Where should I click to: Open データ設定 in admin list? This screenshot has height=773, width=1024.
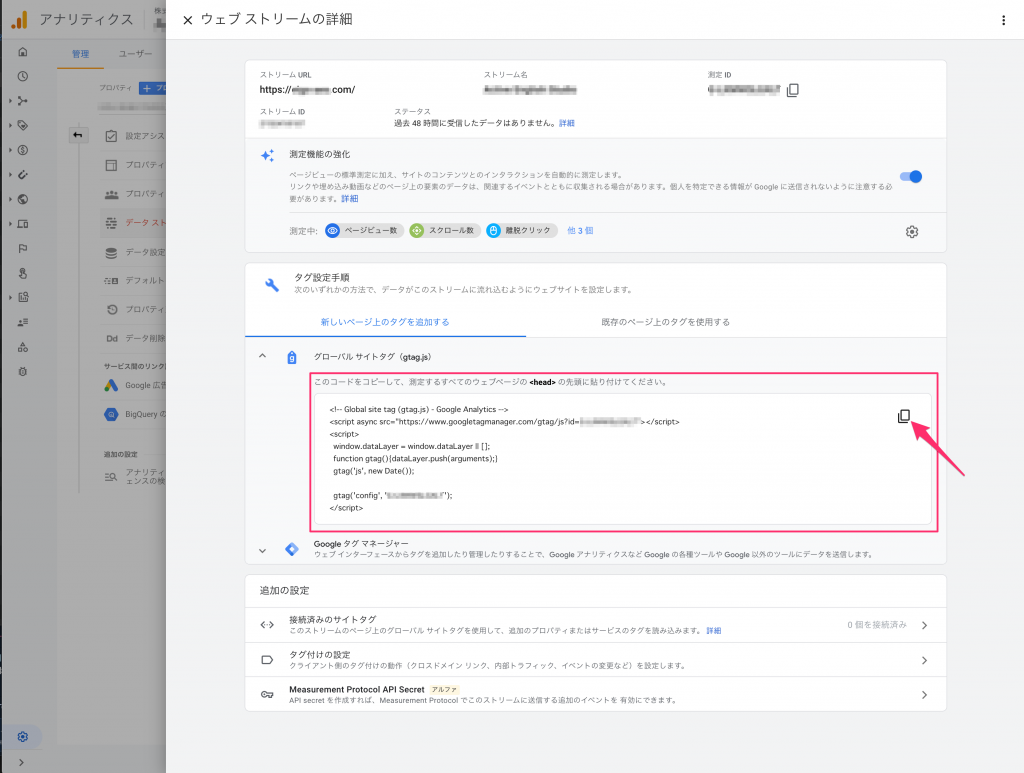[x=135, y=252]
